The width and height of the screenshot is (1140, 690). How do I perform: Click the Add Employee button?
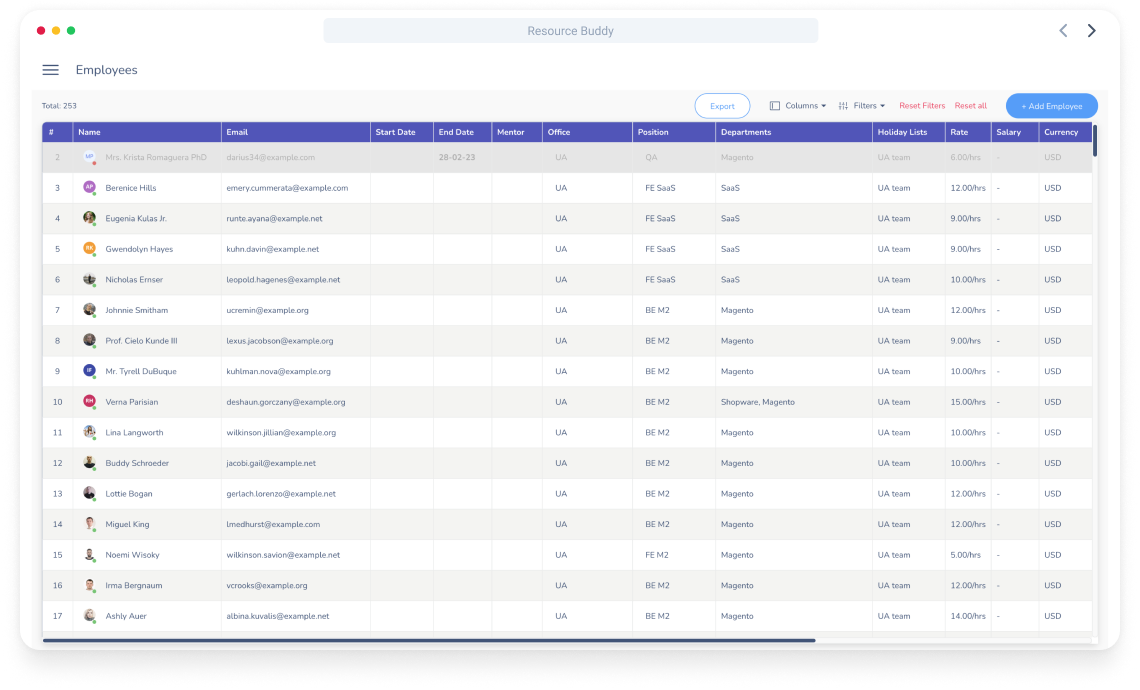[1051, 106]
